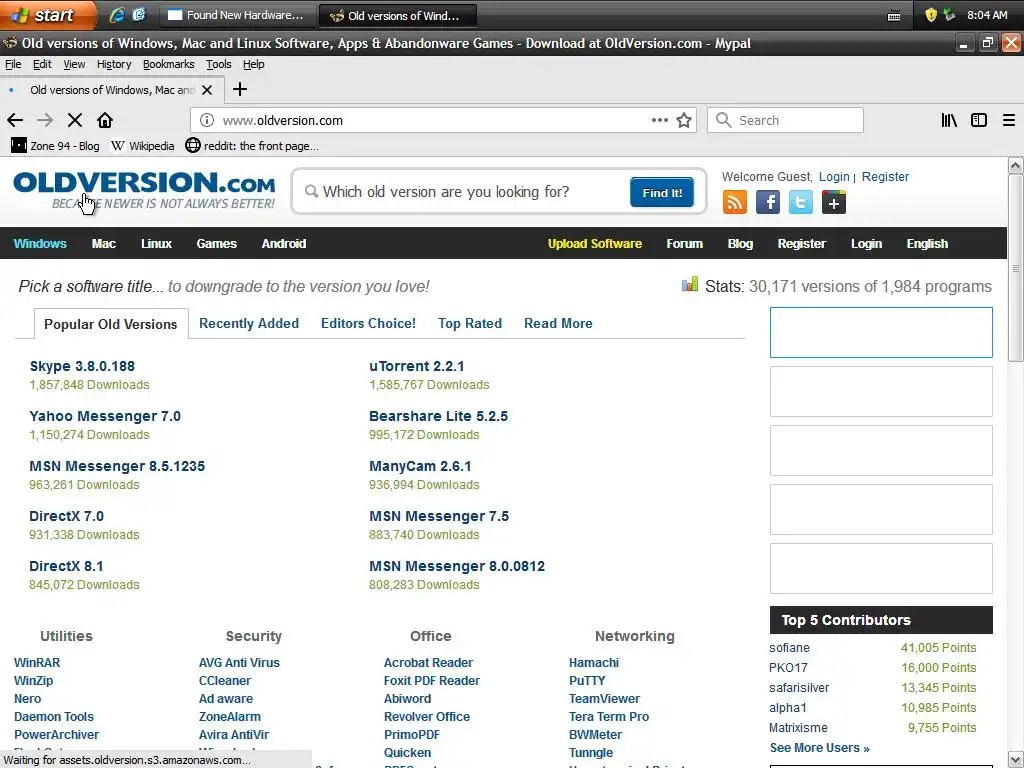This screenshot has height=768, width=1024.
Task: Open the Windows start button
Action: tap(46, 15)
